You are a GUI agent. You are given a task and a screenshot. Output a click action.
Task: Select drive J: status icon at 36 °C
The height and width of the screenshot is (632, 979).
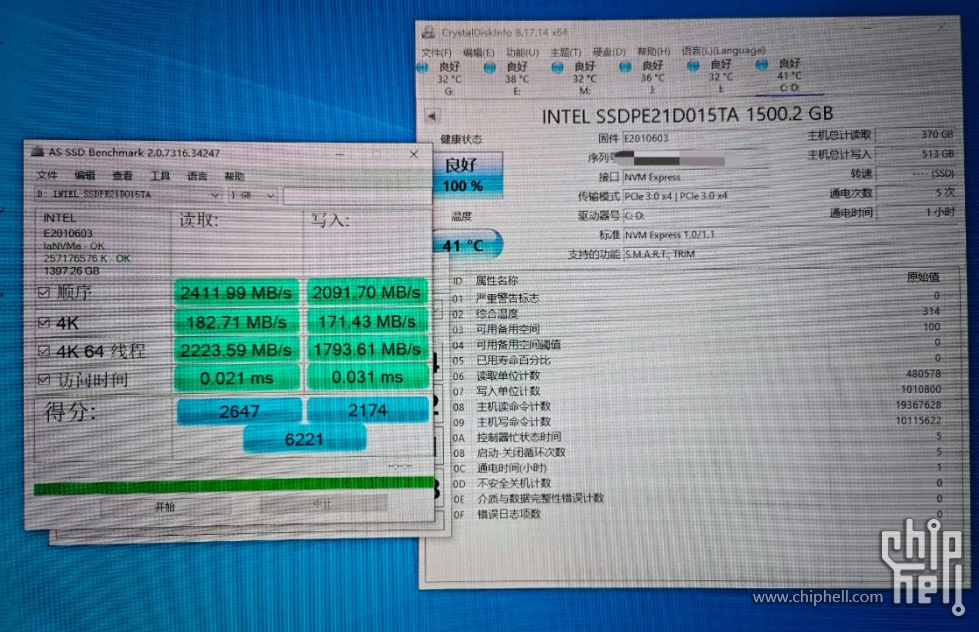pyautogui.click(x=625, y=66)
